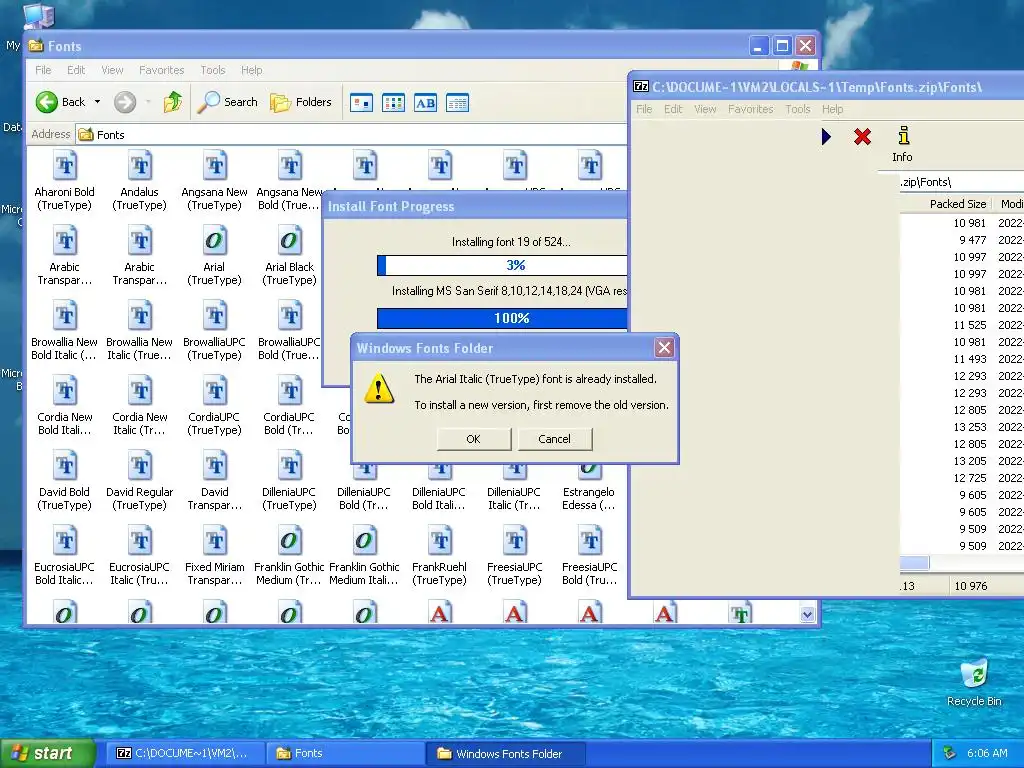Toggle the Folders pane button
The image size is (1024, 768).
[301, 102]
